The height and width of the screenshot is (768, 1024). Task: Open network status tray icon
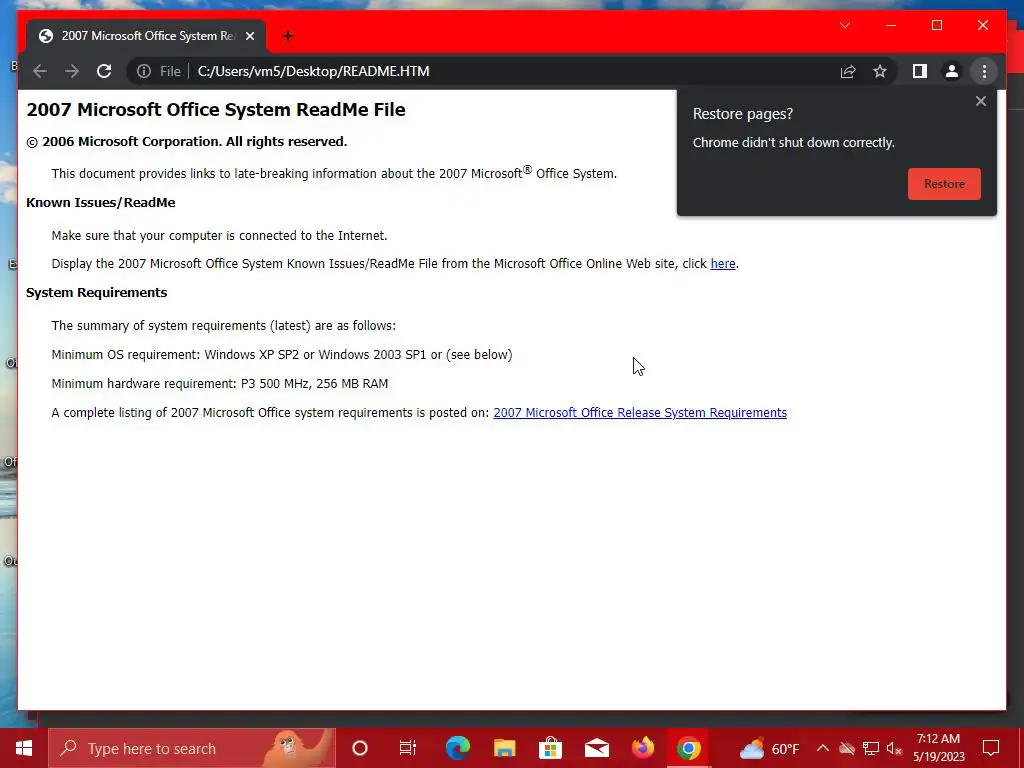pos(871,748)
